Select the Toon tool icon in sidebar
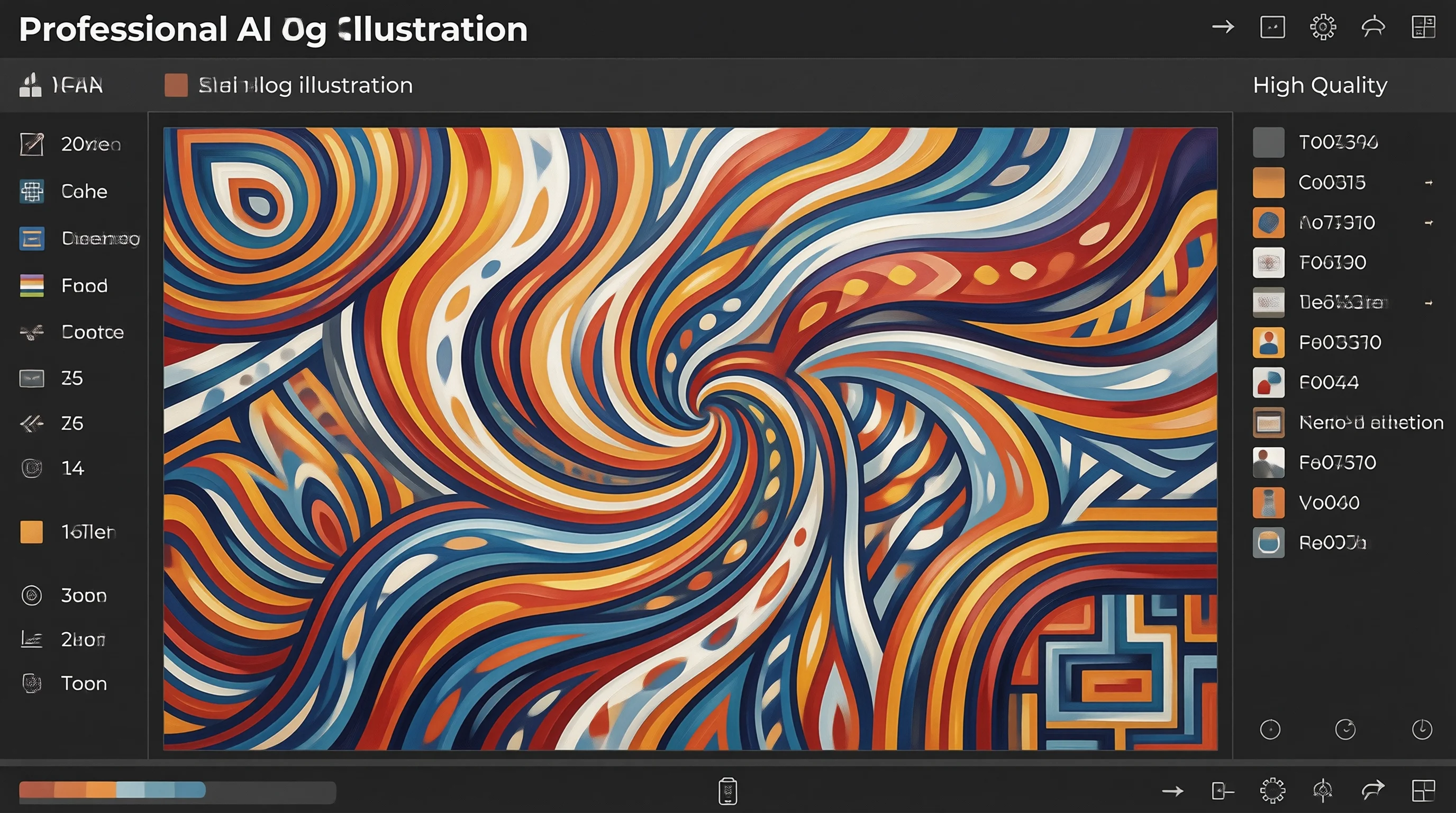The image size is (1456, 813). click(32, 683)
